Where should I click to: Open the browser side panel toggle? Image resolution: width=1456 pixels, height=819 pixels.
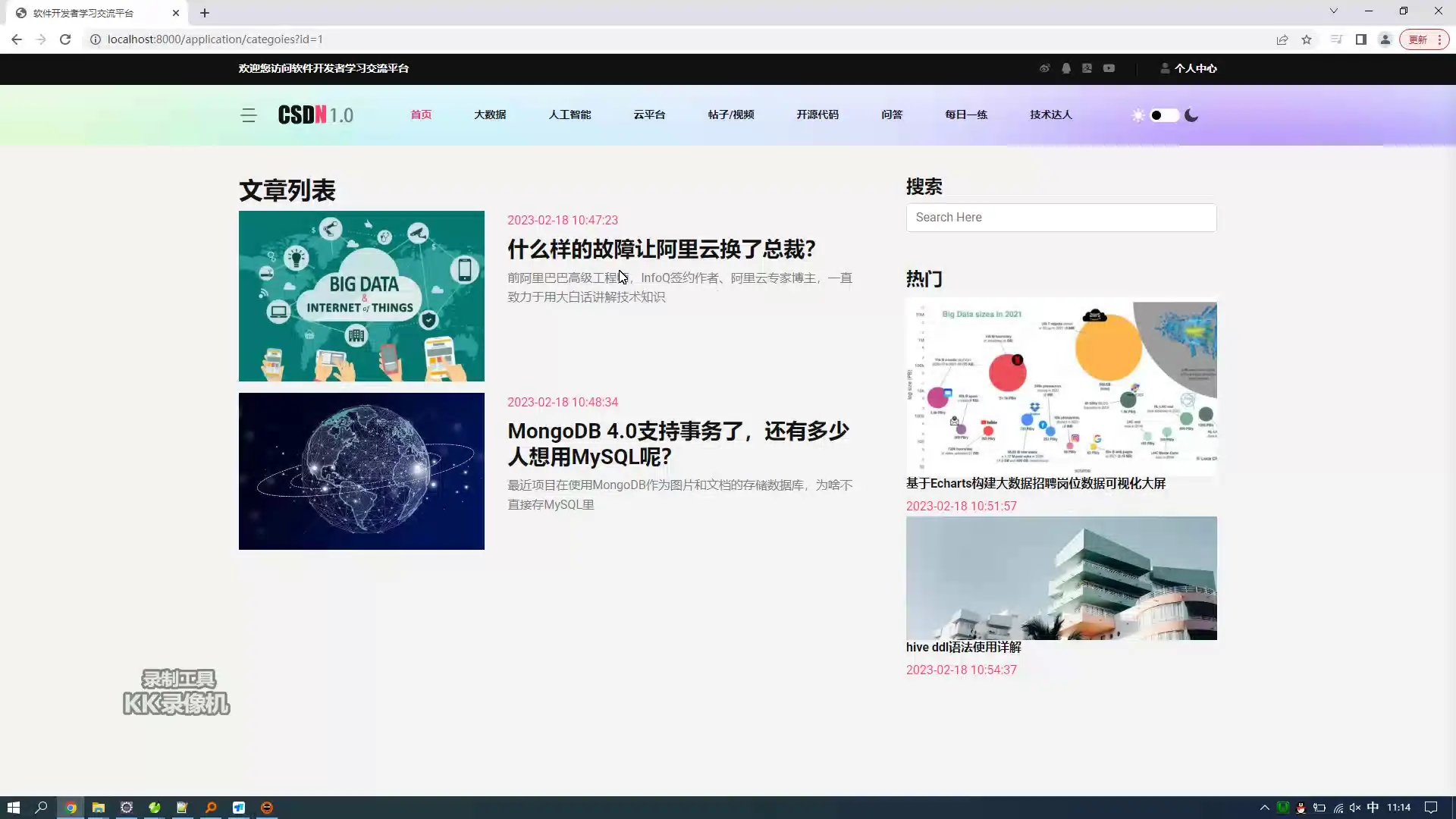1361,39
